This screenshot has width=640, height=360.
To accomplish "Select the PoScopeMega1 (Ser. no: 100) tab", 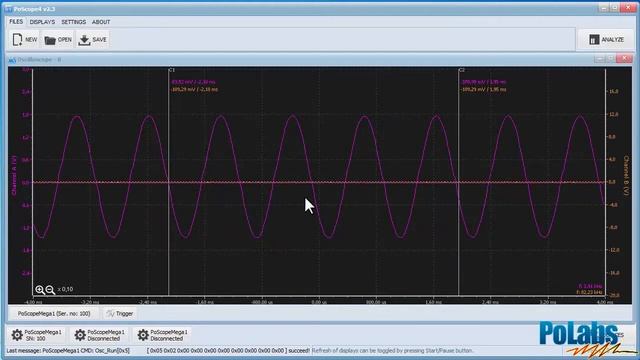I will (x=54, y=313).
